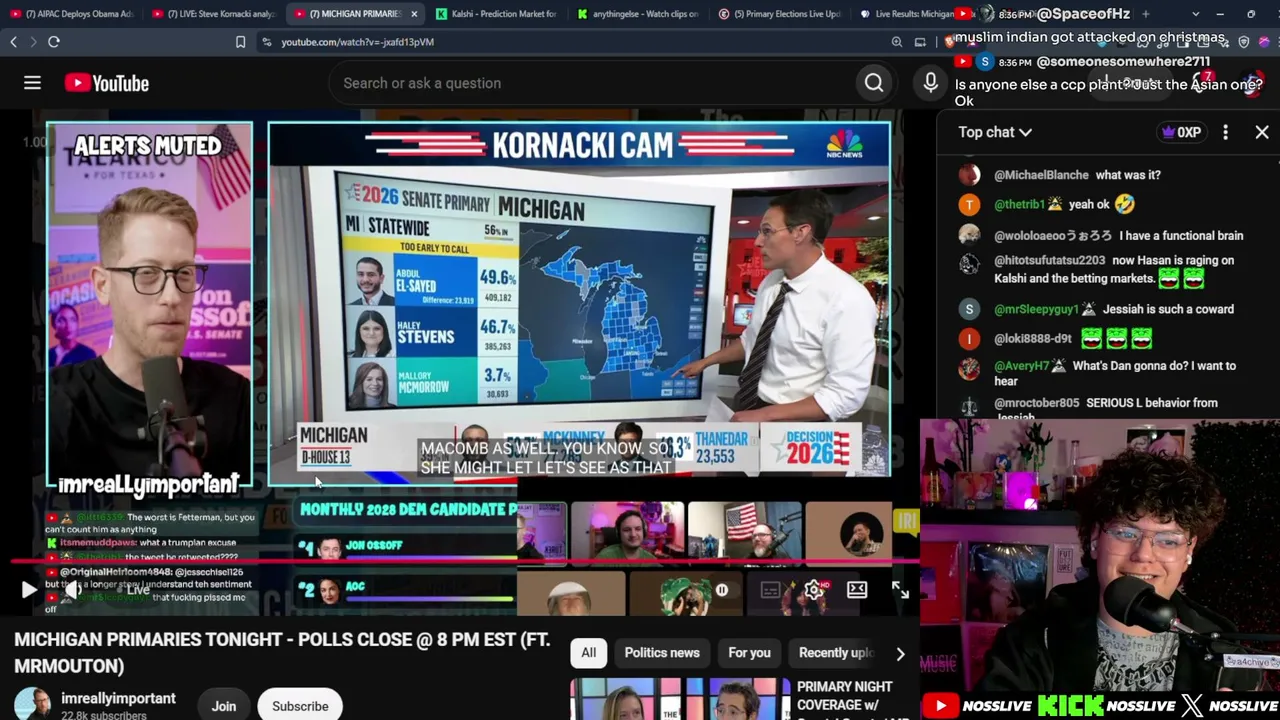
Task: Click @MichaelBlanche username in chat
Action: pos(1041,175)
